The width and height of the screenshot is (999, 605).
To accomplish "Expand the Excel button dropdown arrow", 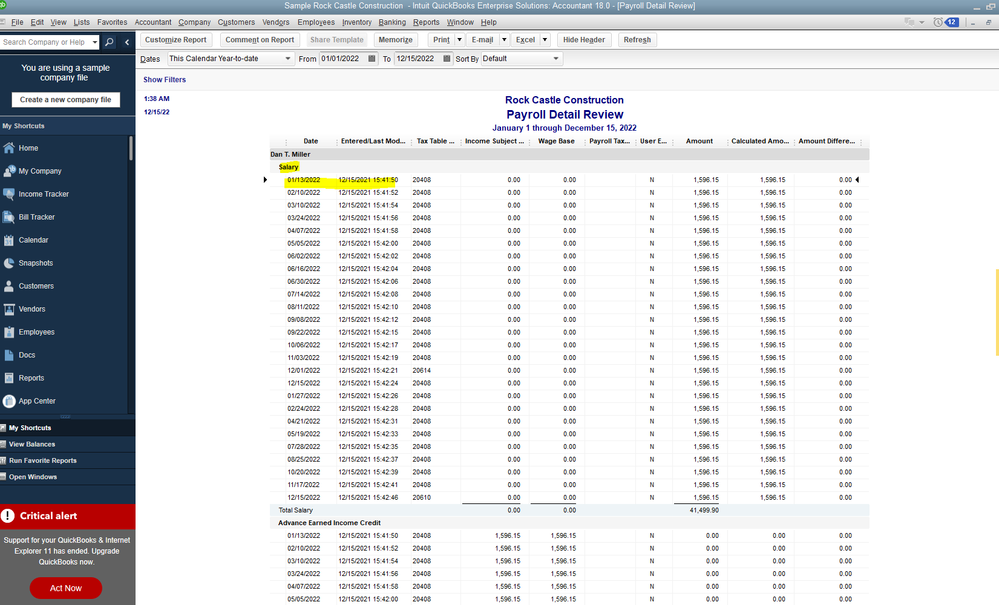I will (x=544, y=40).
